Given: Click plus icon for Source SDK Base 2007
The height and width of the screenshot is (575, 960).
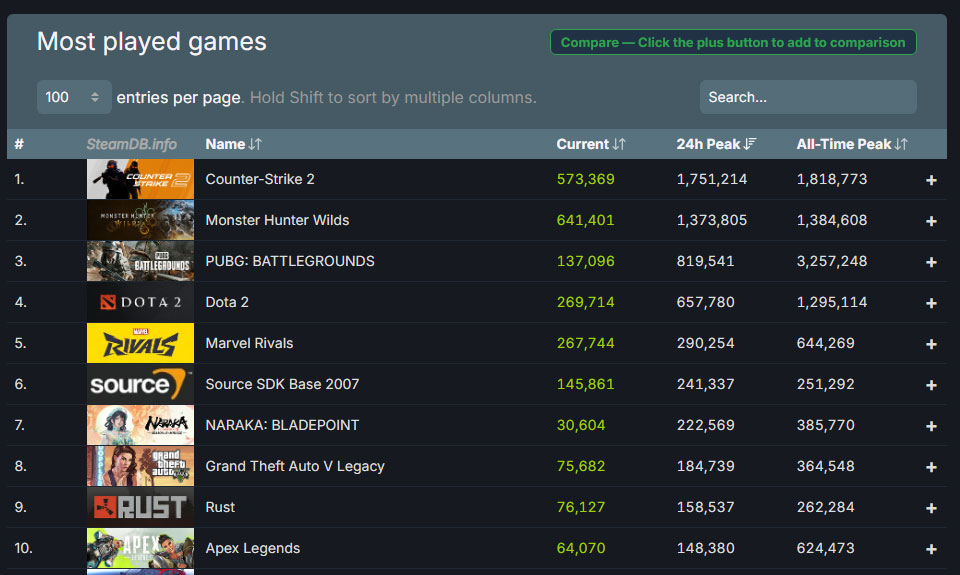Looking at the screenshot, I should coord(931,385).
